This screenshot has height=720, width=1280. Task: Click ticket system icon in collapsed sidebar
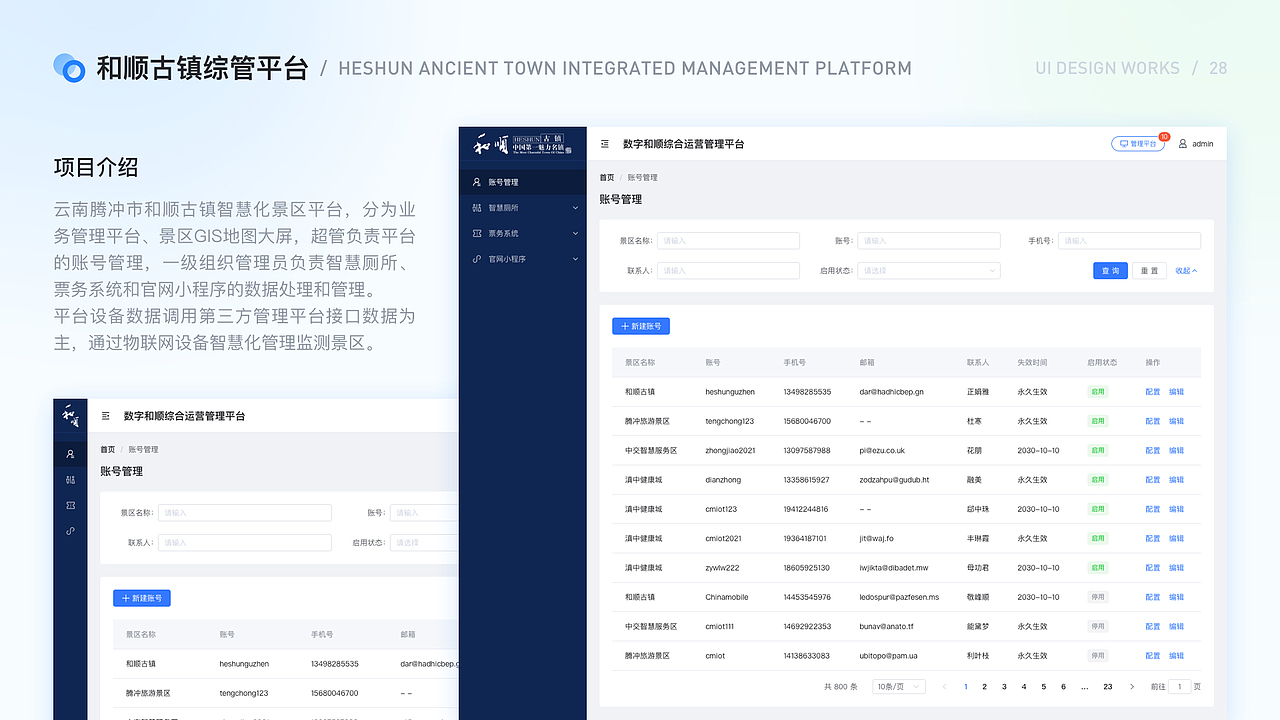click(70, 506)
